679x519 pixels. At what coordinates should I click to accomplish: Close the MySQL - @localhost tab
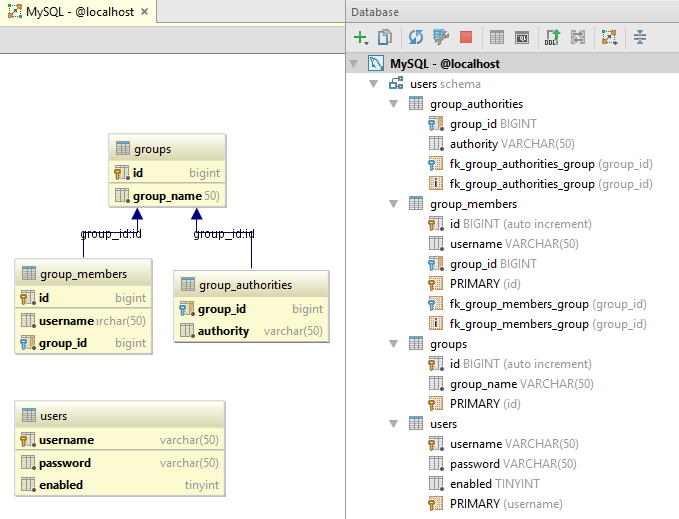tap(144, 12)
